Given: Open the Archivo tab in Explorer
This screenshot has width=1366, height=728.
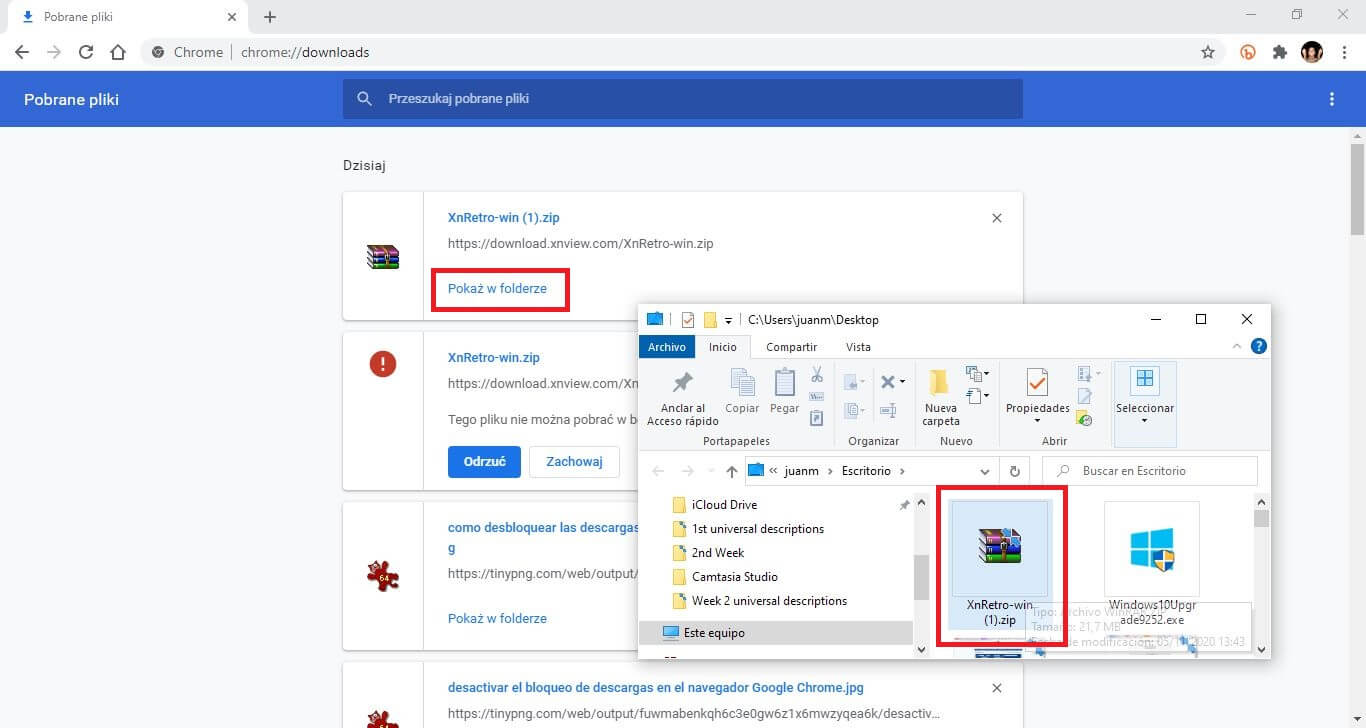Looking at the screenshot, I should point(667,346).
